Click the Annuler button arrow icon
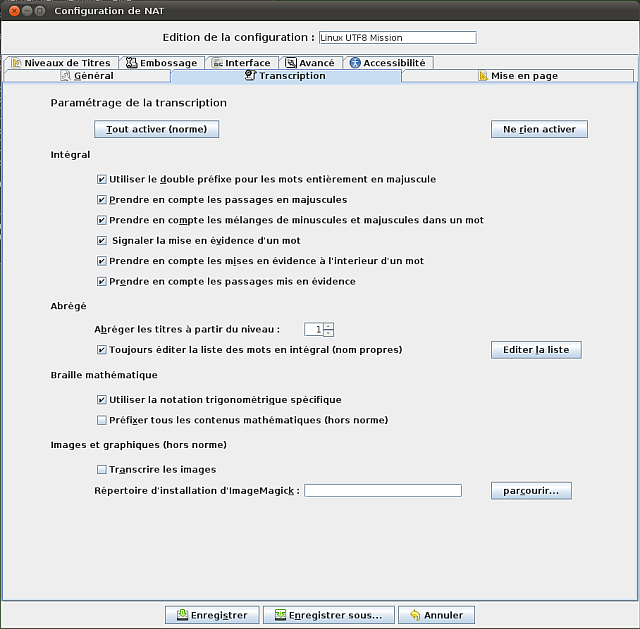The height and width of the screenshot is (629, 640). point(415,615)
